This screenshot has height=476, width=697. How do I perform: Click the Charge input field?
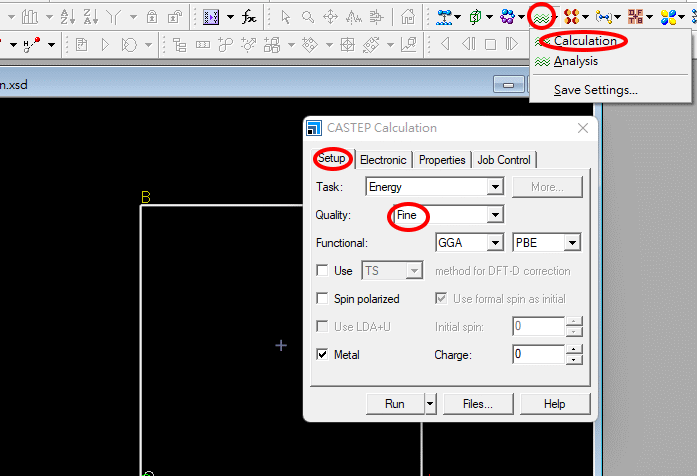click(537, 354)
